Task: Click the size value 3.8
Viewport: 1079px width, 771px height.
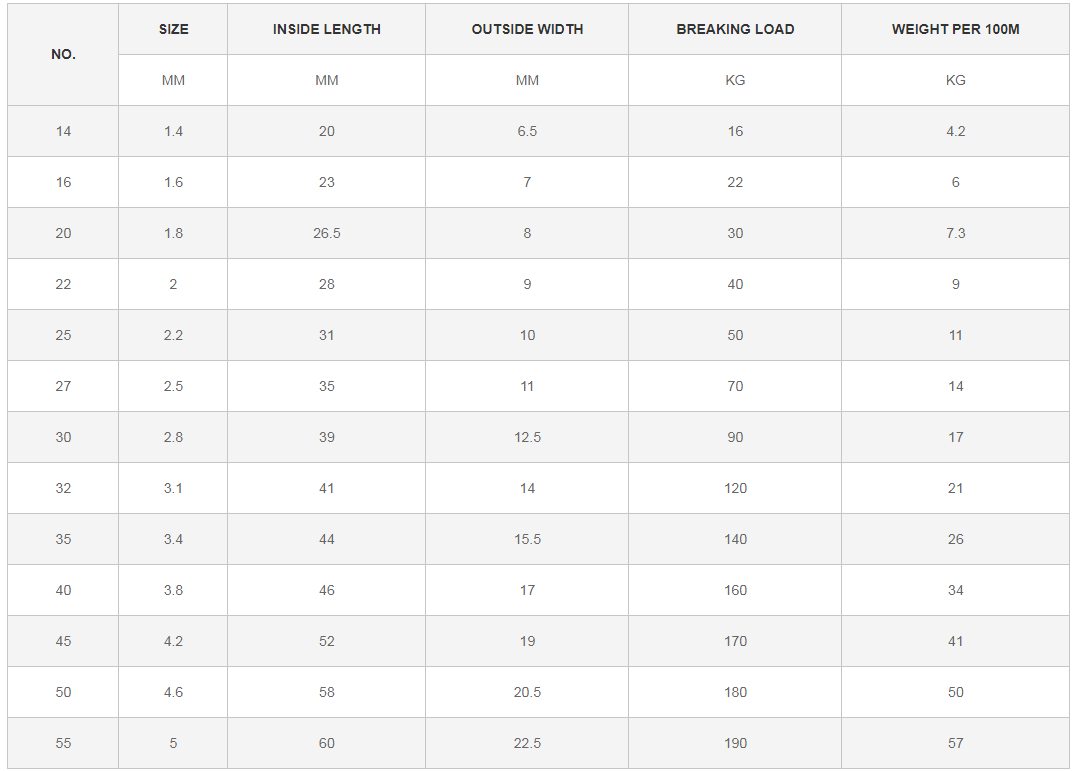Action: (x=173, y=590)
